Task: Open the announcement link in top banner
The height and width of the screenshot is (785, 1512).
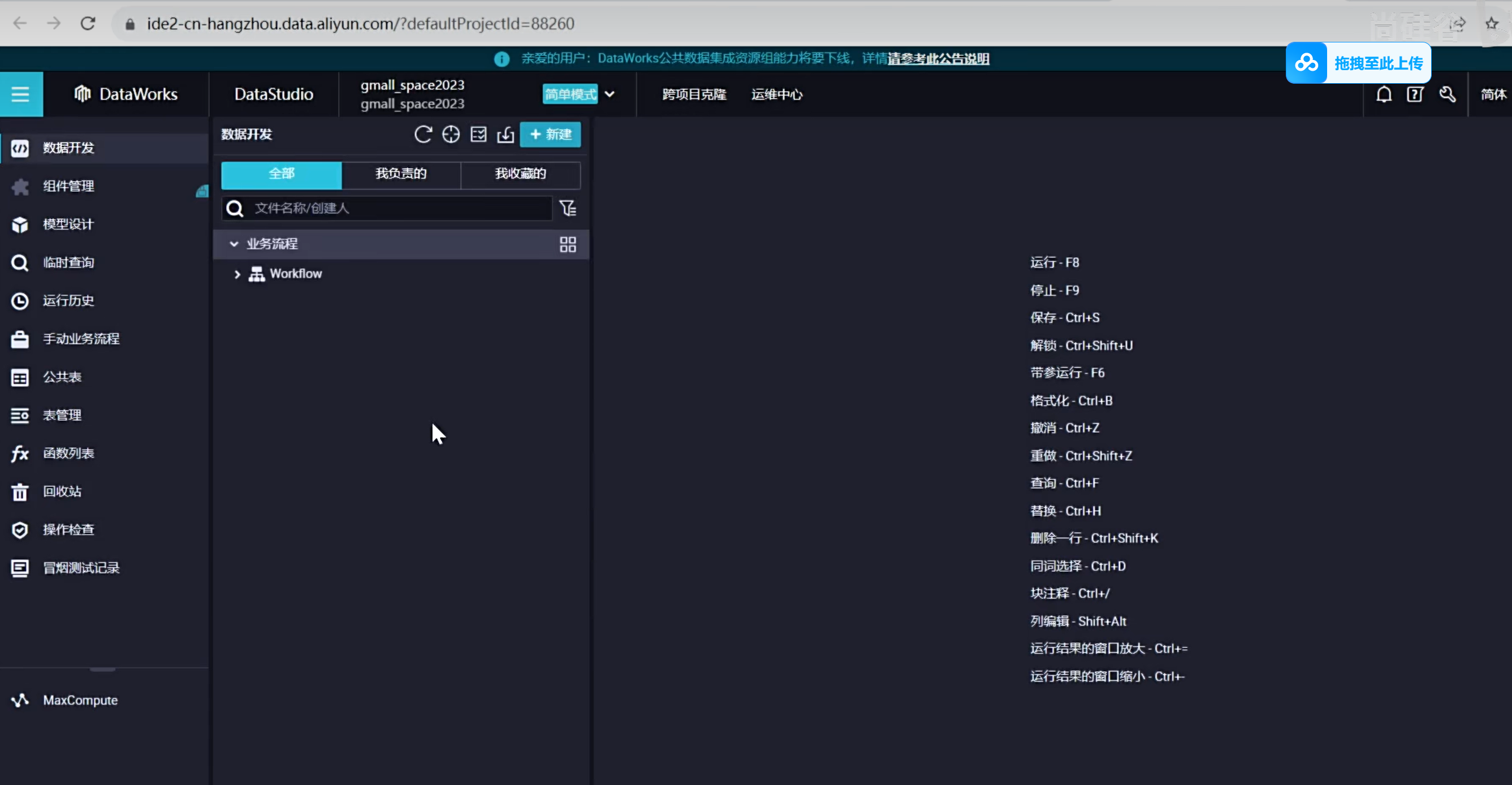Action: pos(938,59)
